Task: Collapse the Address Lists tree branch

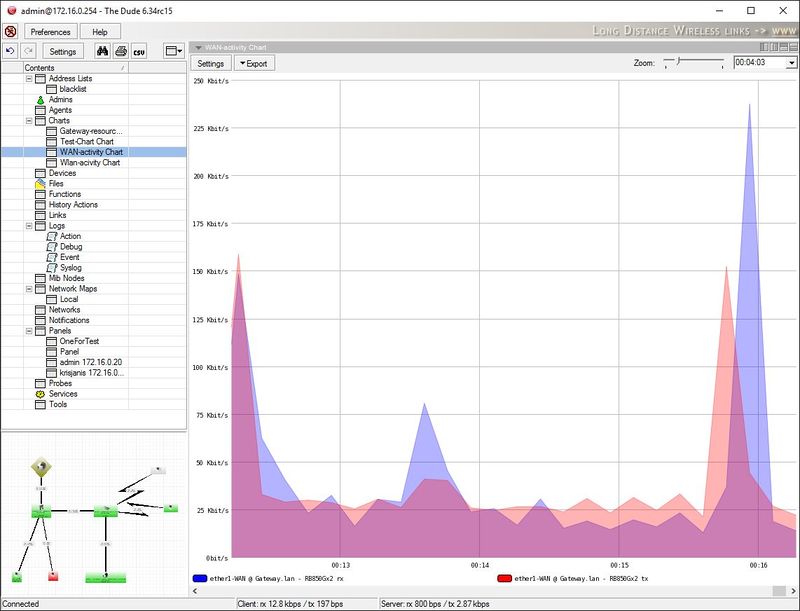Action: point(29,79)
